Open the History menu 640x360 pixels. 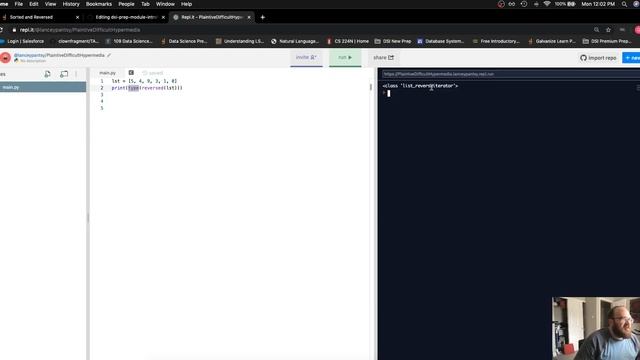(x=71, y=4)
